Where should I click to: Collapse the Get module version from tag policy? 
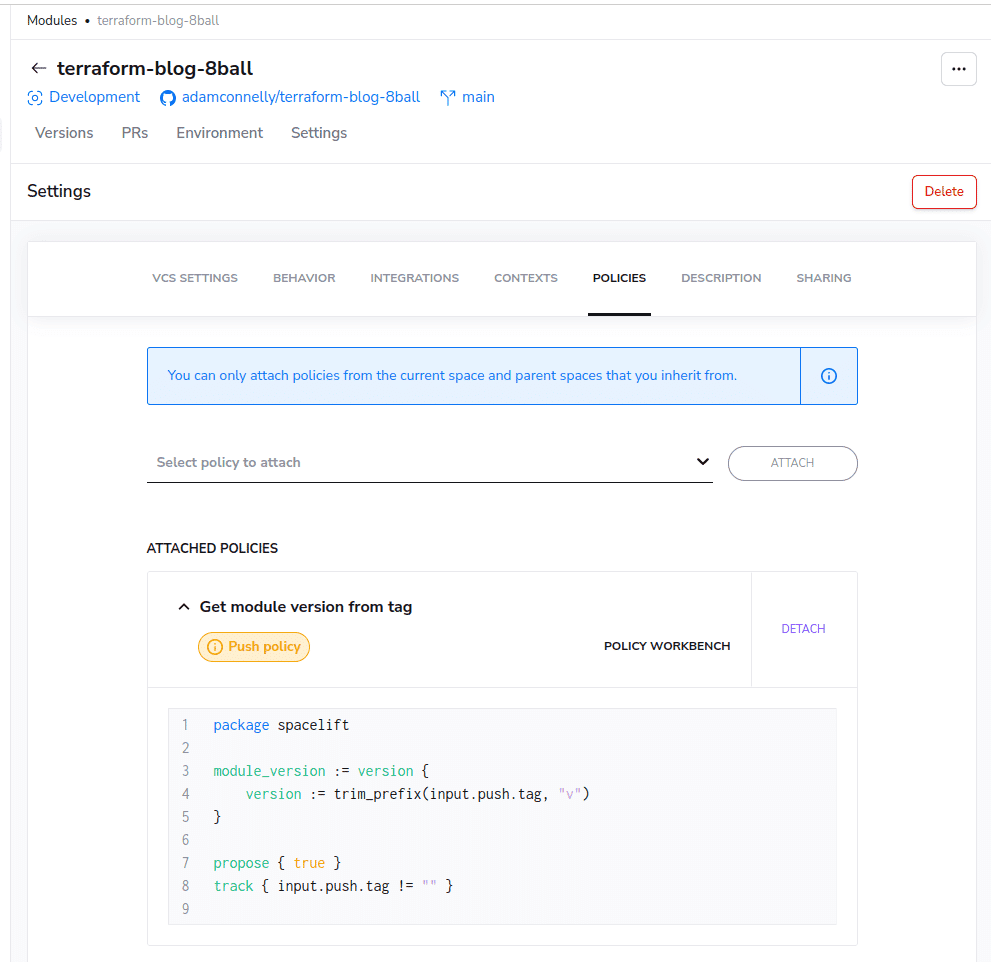click(x=184, y=607)
